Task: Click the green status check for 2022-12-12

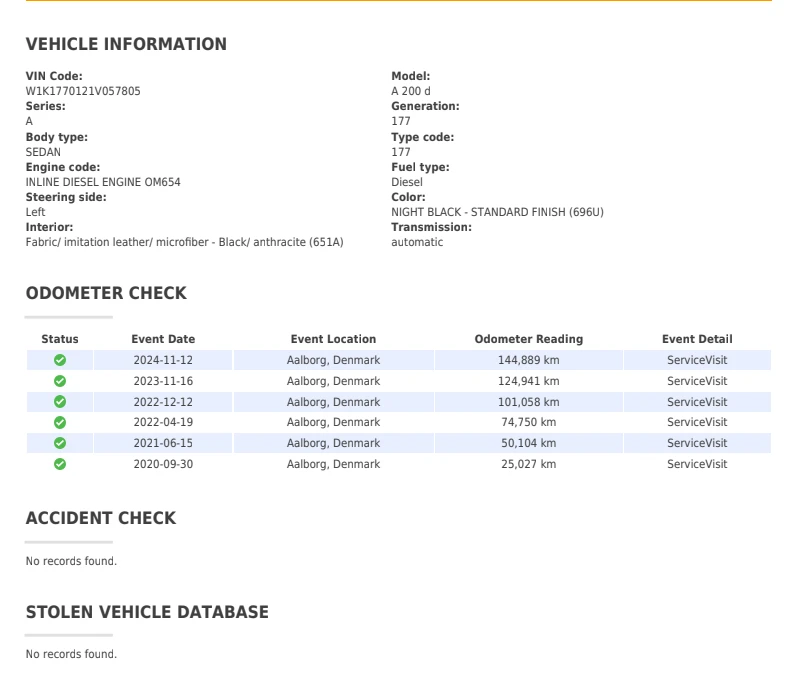Action: pyautogui.click(x=60, y=402)
